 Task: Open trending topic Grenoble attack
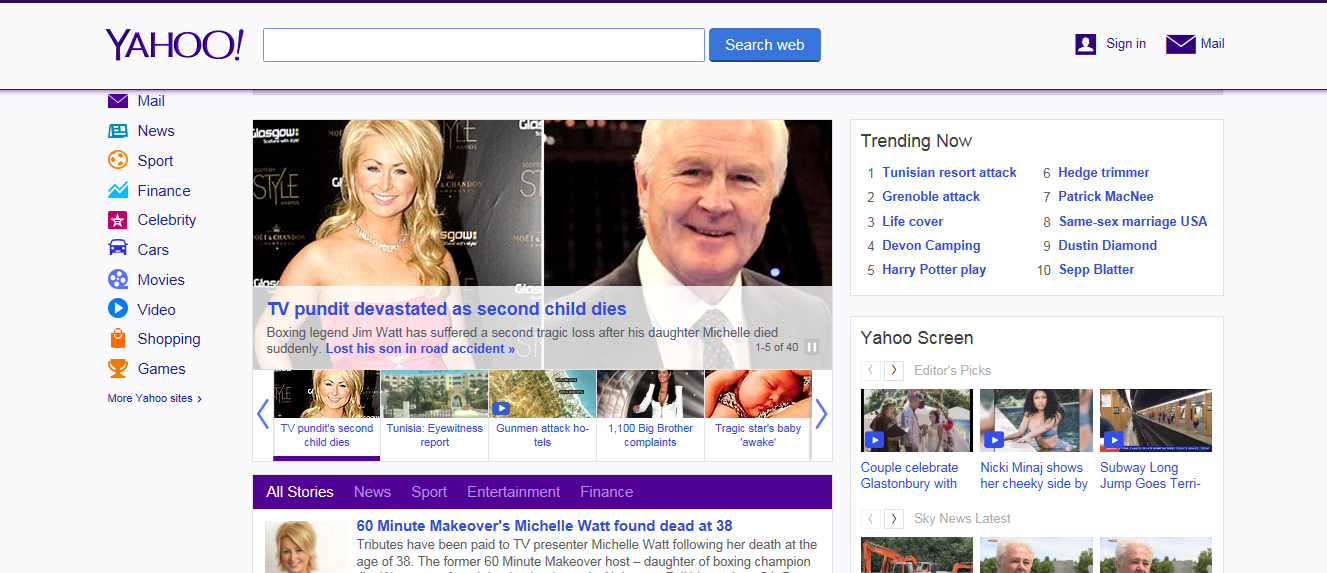[931, 197]
